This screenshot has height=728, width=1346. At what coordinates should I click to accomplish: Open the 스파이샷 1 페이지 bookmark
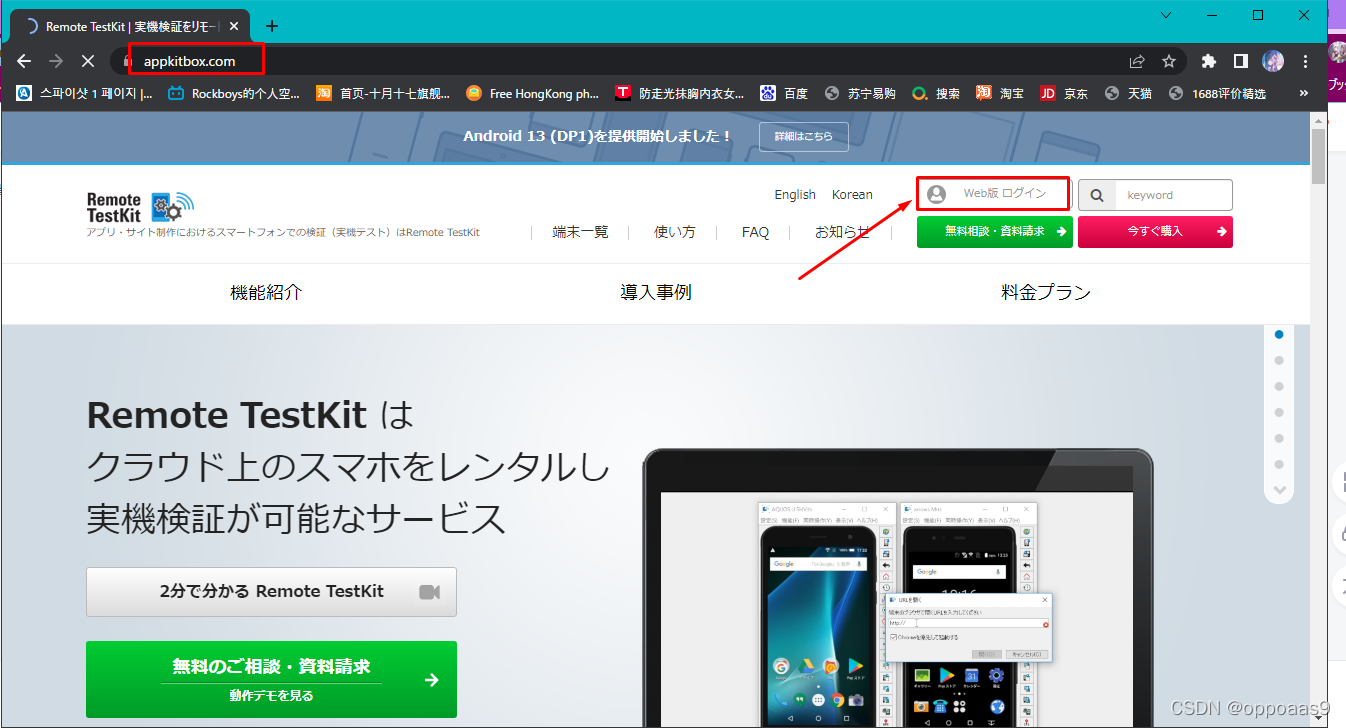click(x=85, y=93)
